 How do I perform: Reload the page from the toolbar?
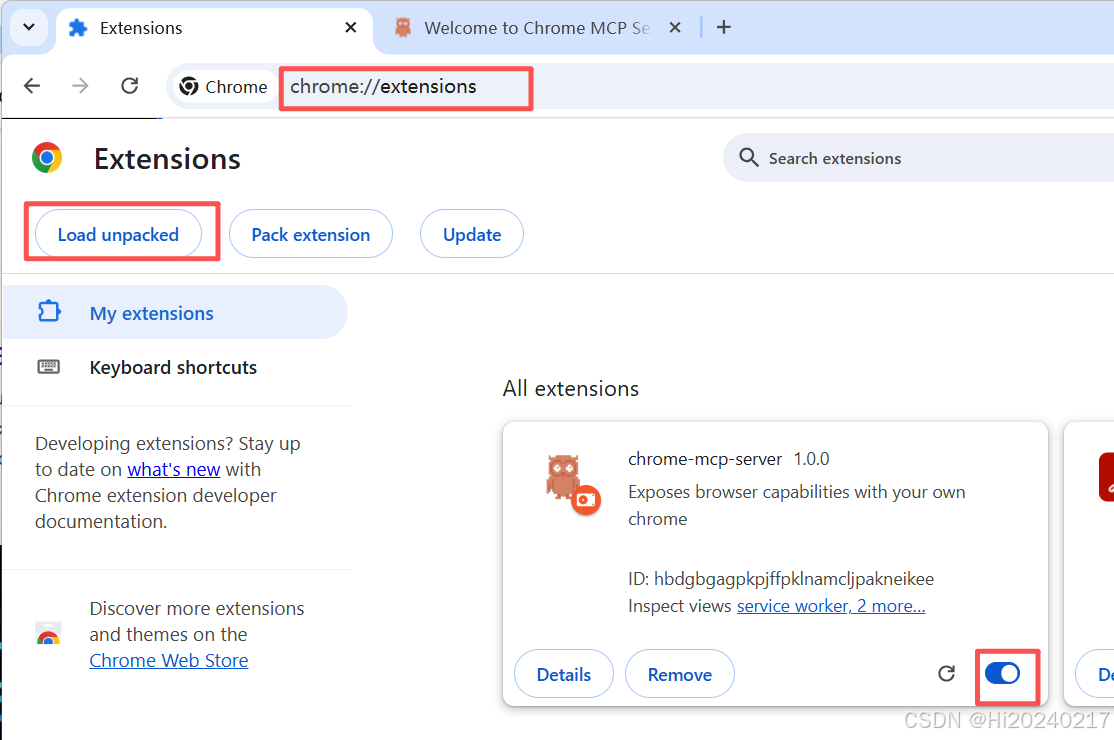click(129, 86)
